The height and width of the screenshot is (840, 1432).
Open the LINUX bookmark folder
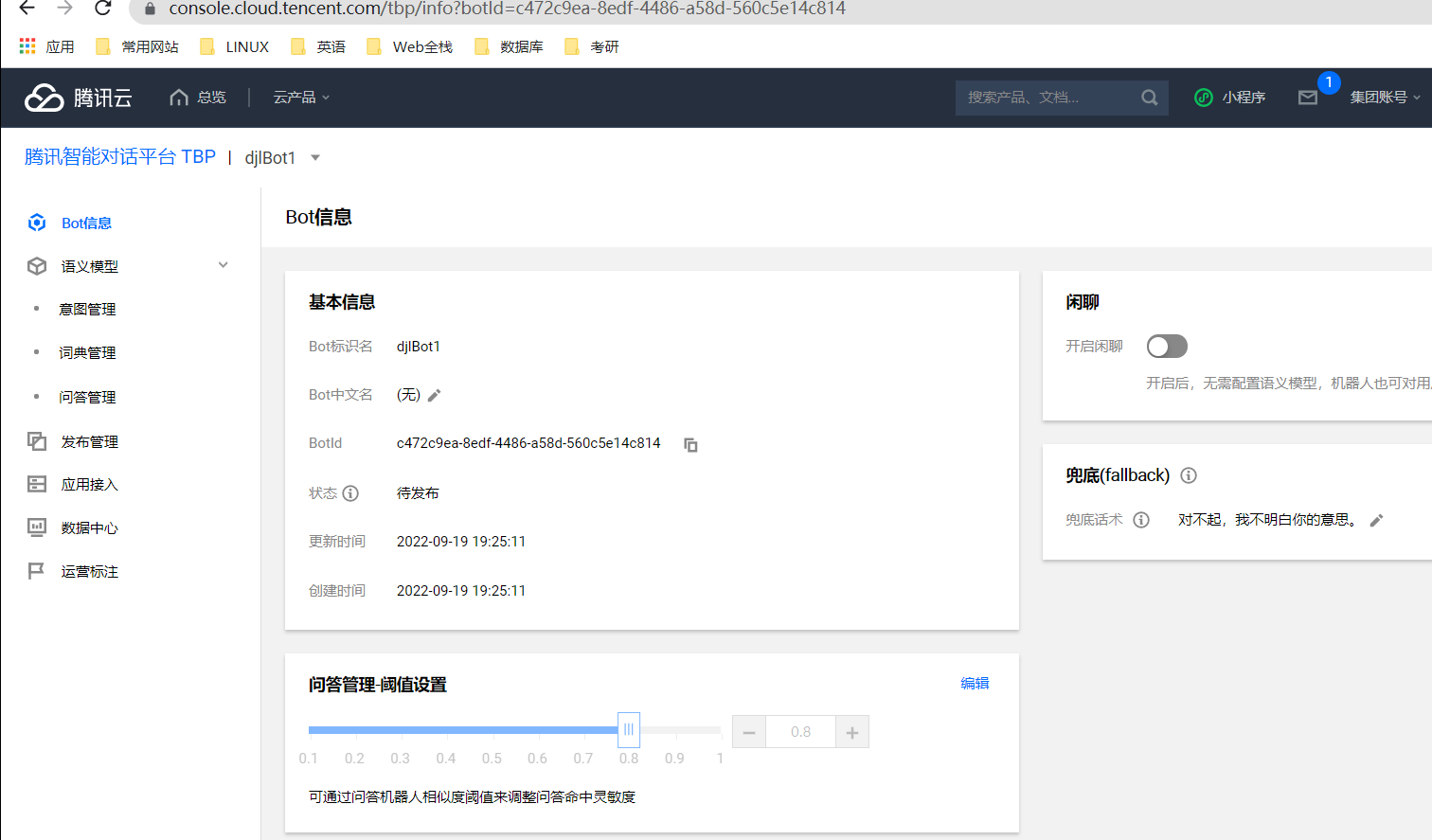pos(234,46)
